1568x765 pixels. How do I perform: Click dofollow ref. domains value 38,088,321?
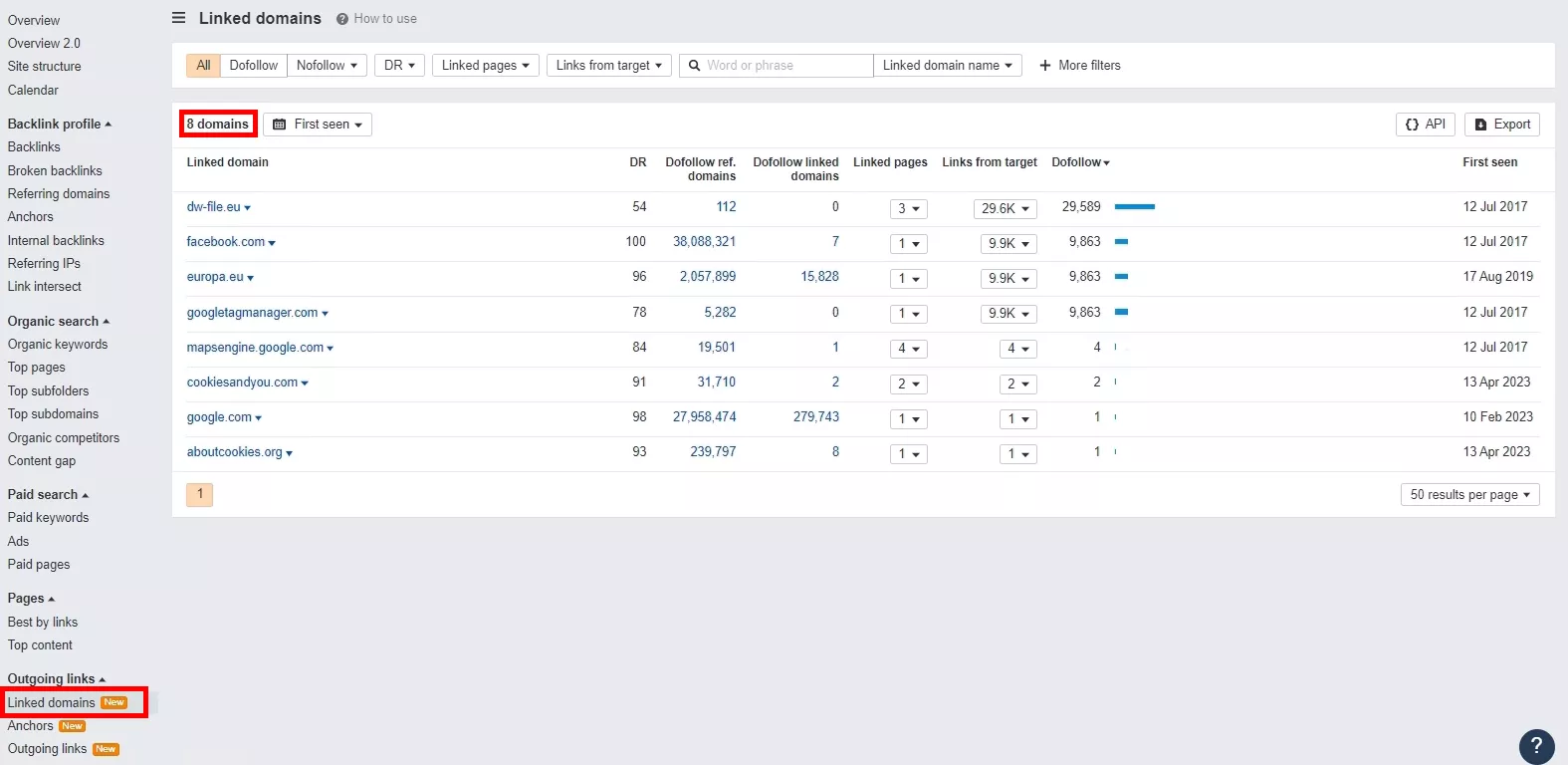[705, 242]
